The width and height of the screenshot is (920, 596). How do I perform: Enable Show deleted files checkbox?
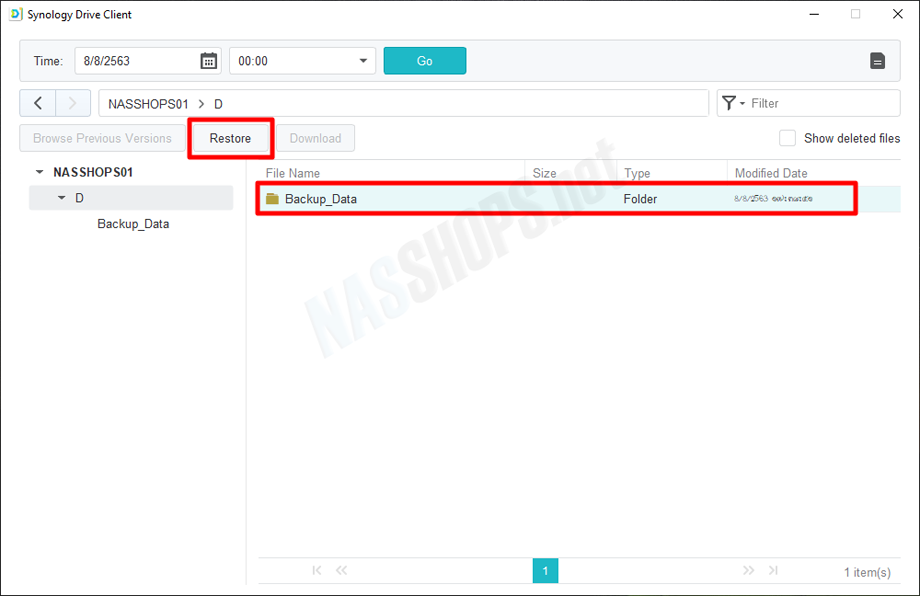[x=787, y=138]
